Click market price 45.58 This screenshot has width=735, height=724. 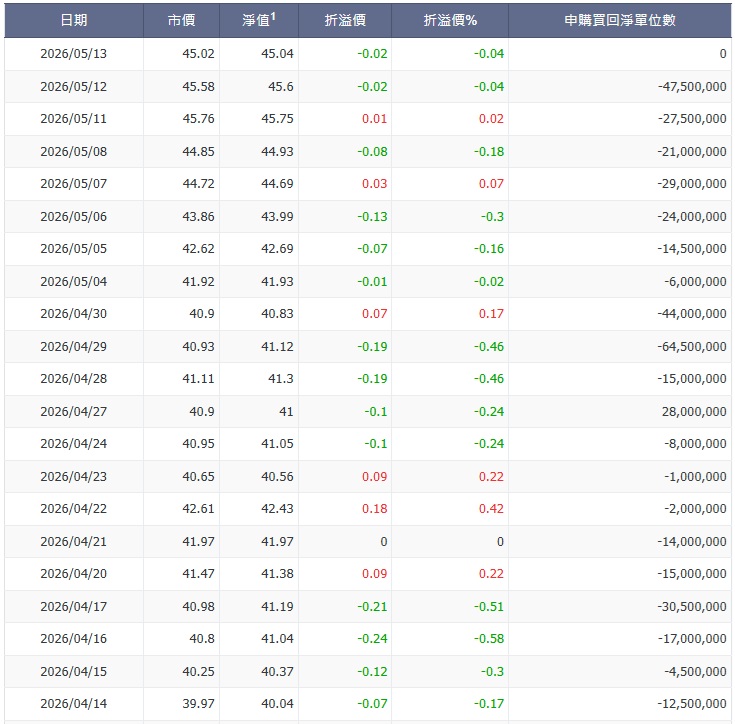tap(198, 87)
